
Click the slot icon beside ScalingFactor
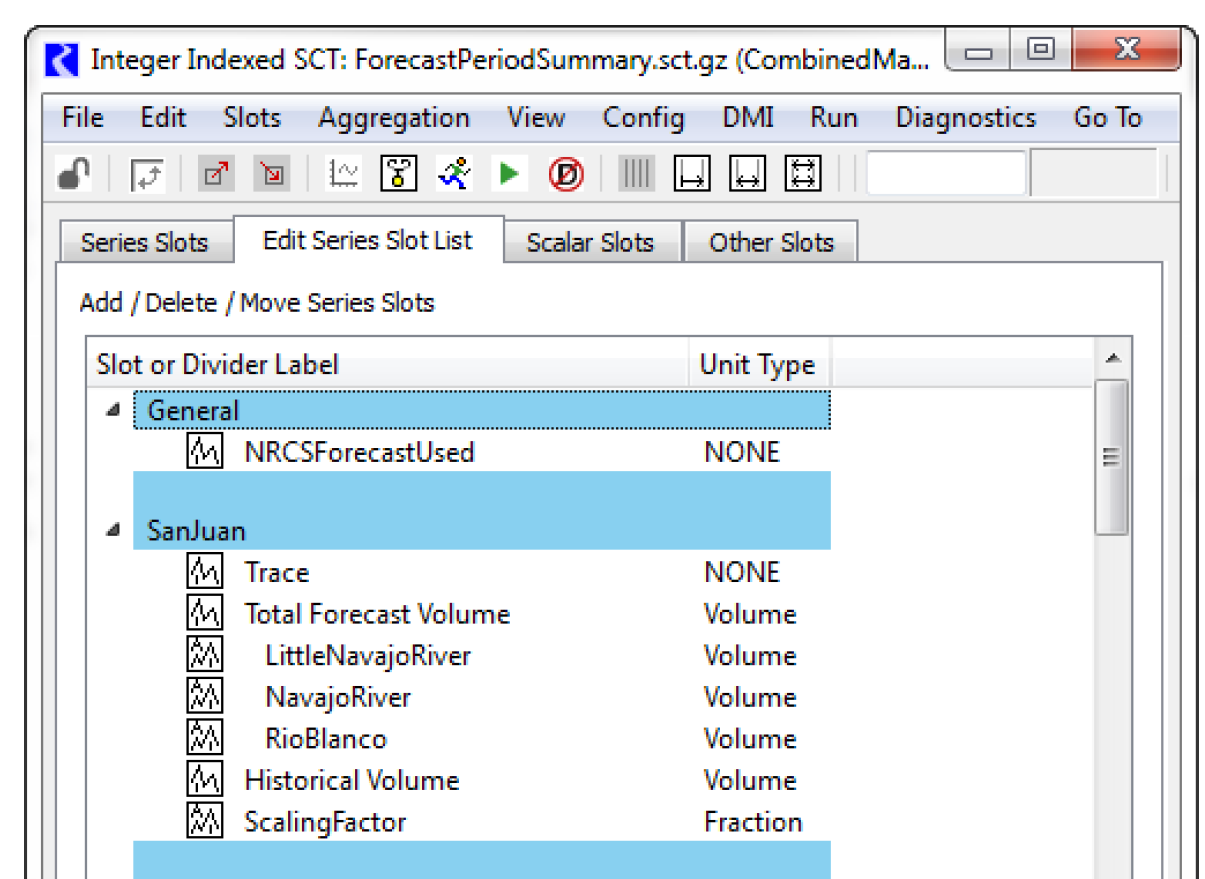pos(204,822)
